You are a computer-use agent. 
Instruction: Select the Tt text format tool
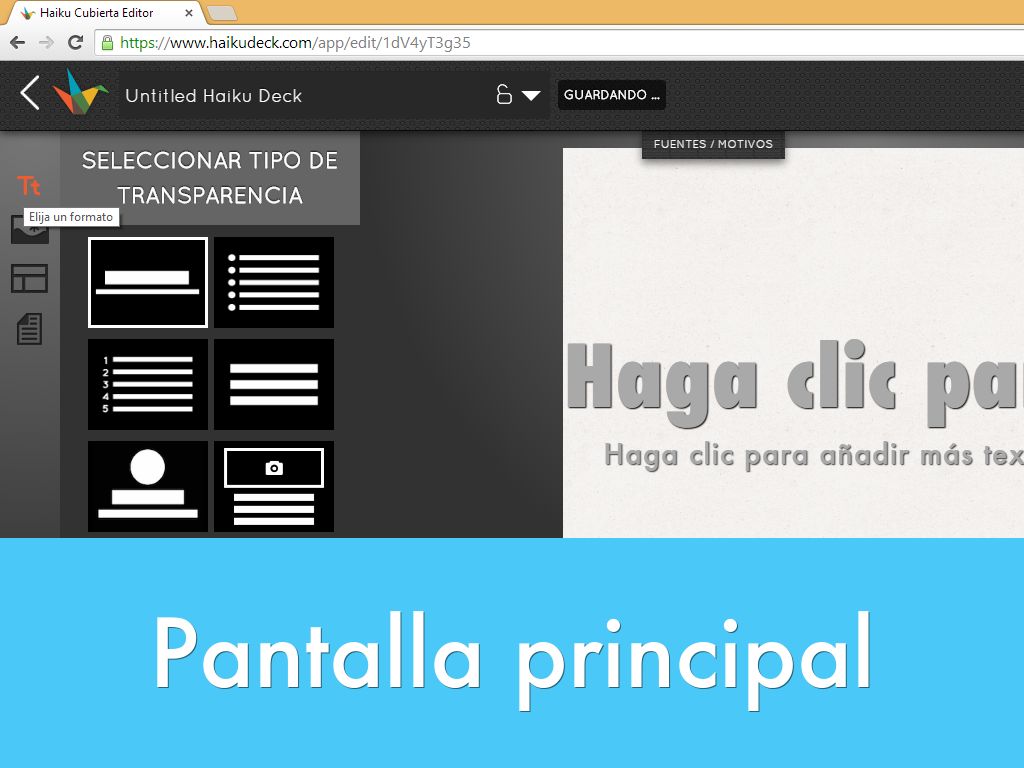click(x=29, y=186)
